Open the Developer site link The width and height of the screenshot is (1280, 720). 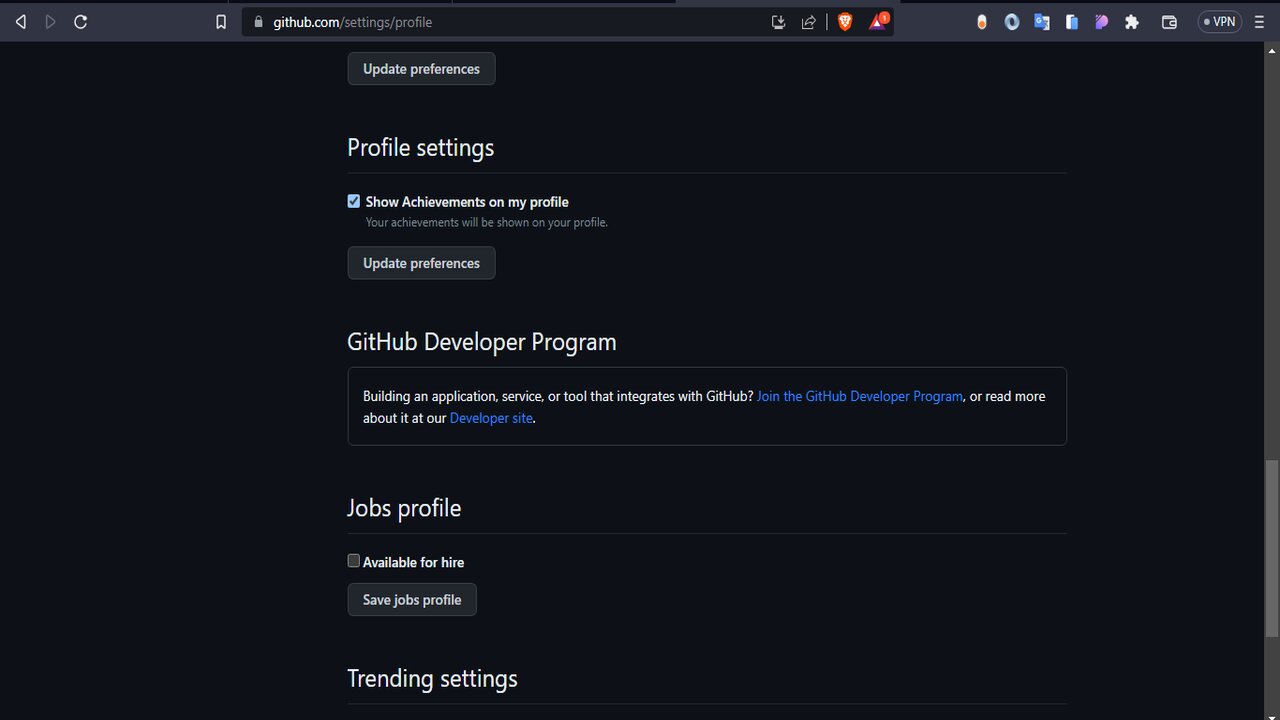pyautogui.click(x=491, y=418)
